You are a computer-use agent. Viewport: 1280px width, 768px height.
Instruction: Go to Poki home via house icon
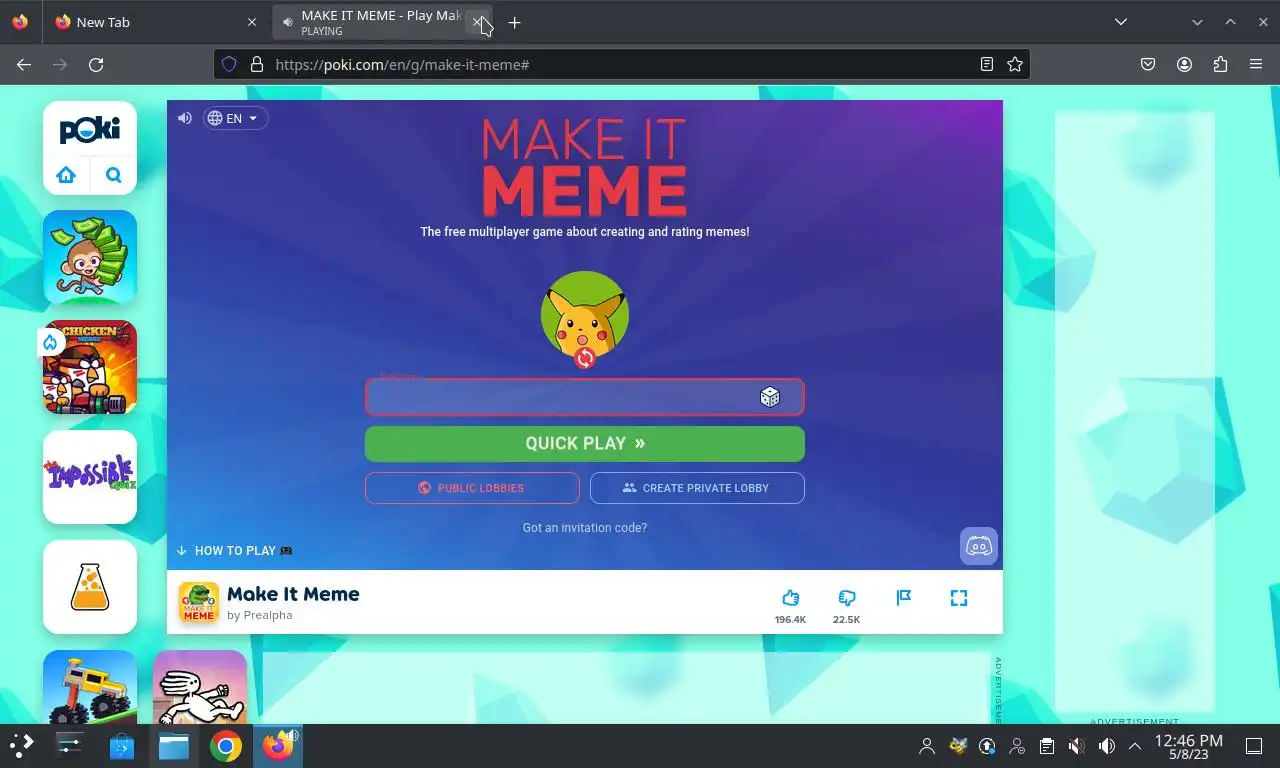point(66,175)
